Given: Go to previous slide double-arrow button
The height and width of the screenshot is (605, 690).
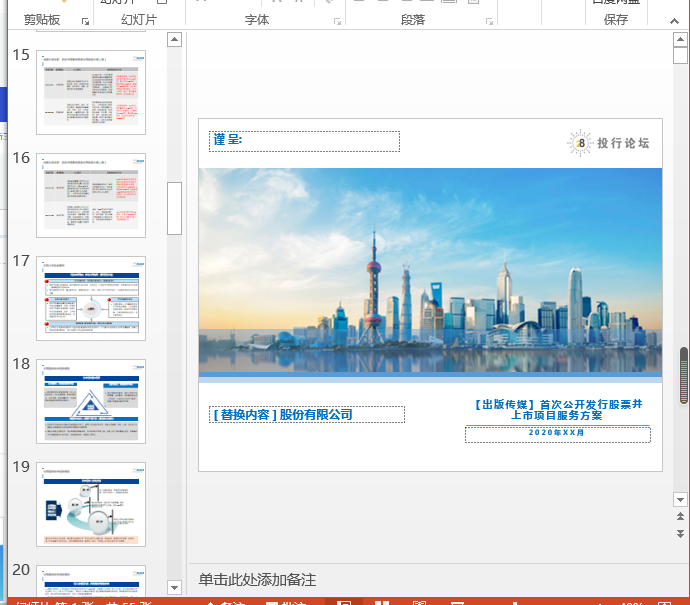Looking at the screenshot, I should [x=680, y=517].
